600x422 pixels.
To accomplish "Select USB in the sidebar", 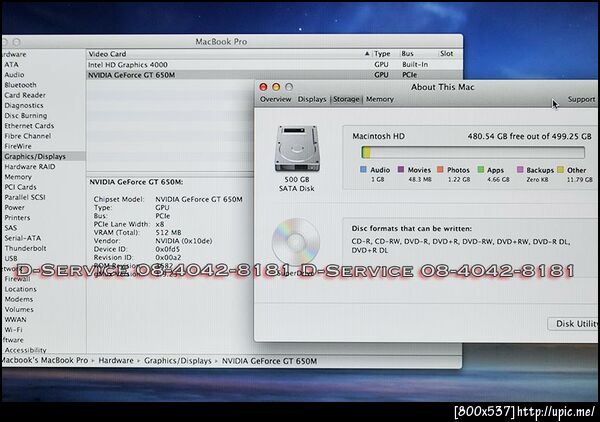I will pos(11,258).
